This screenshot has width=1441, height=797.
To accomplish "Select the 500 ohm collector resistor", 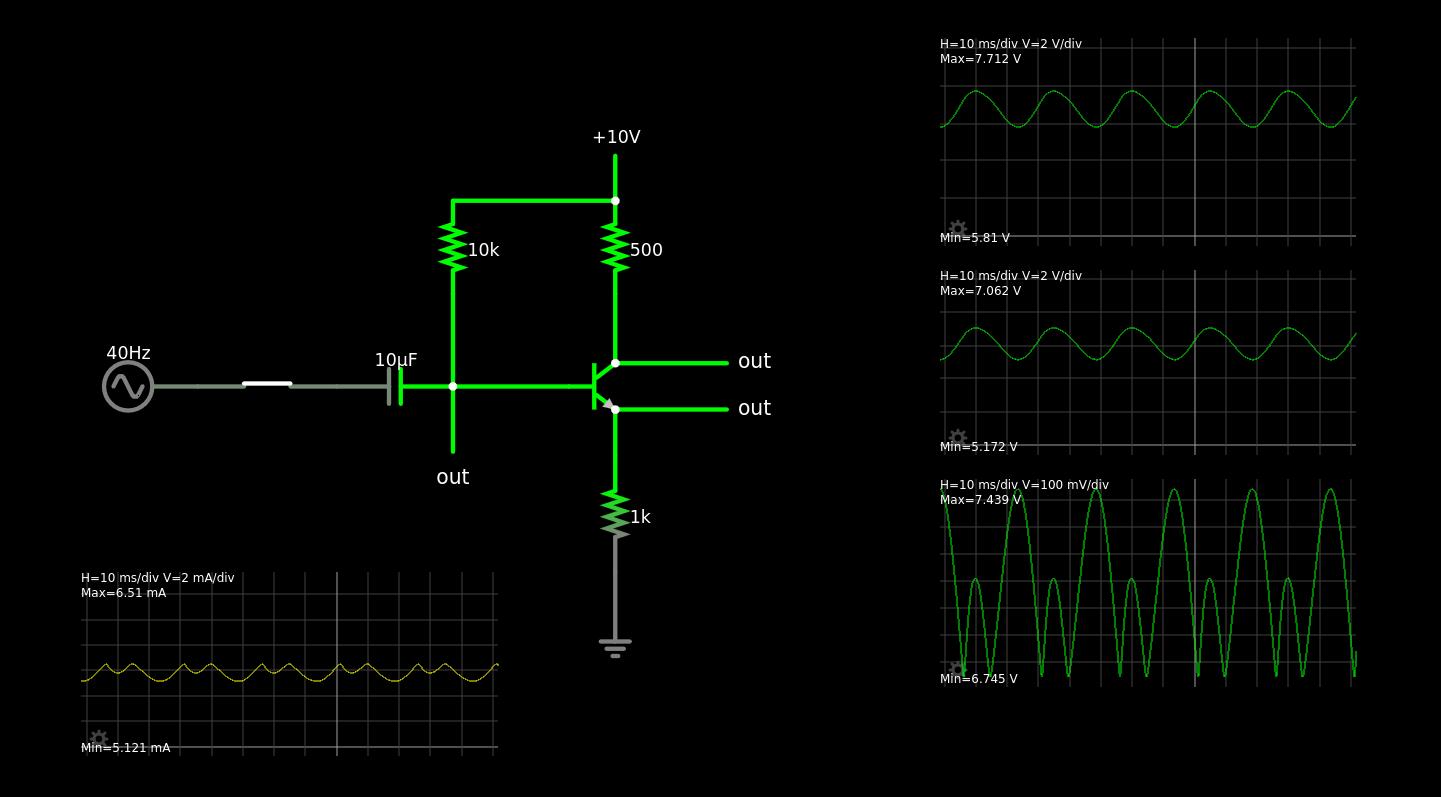I will click(x=615, y=247).
